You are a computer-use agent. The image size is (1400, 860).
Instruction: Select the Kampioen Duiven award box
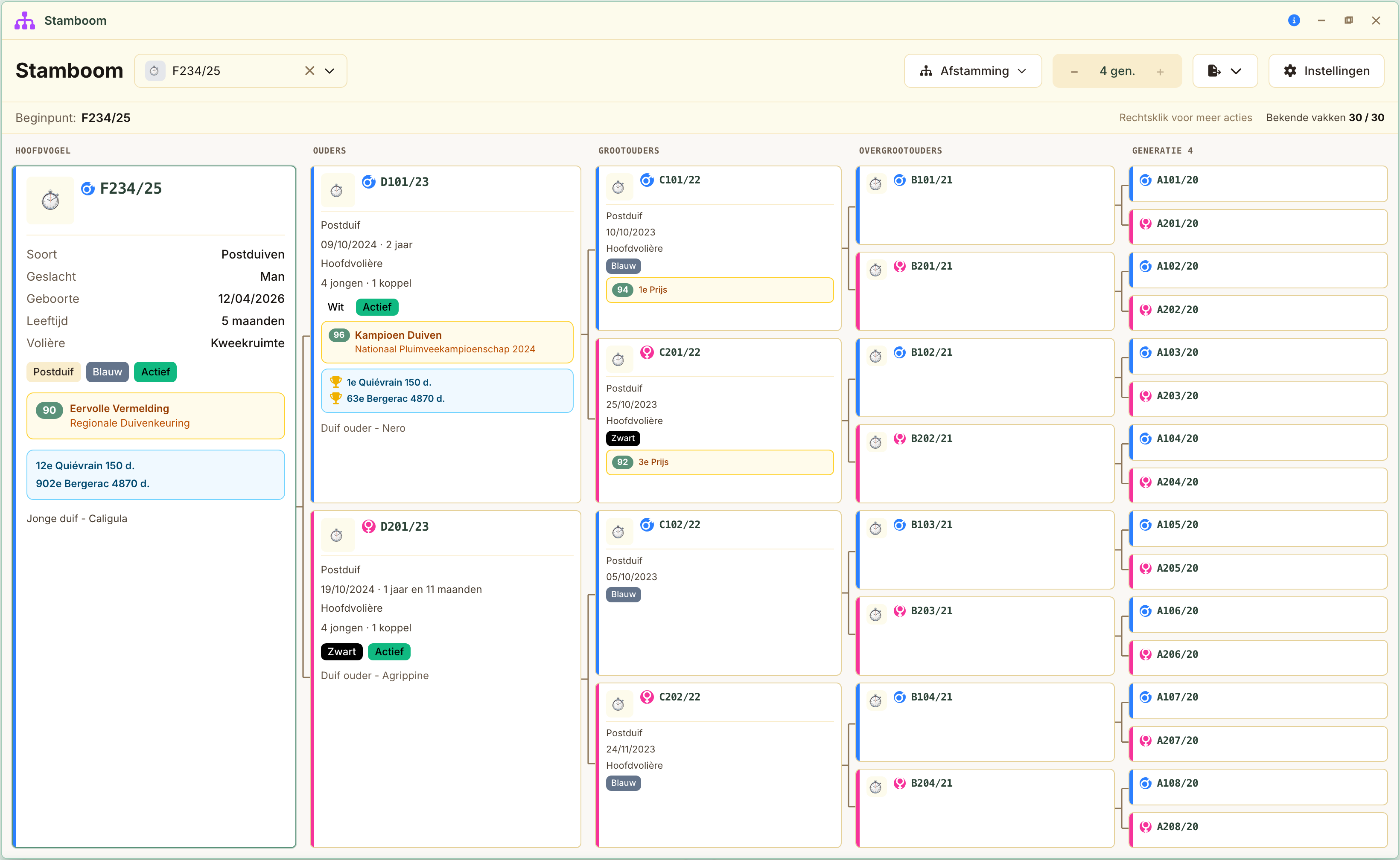tap(447, 342)
